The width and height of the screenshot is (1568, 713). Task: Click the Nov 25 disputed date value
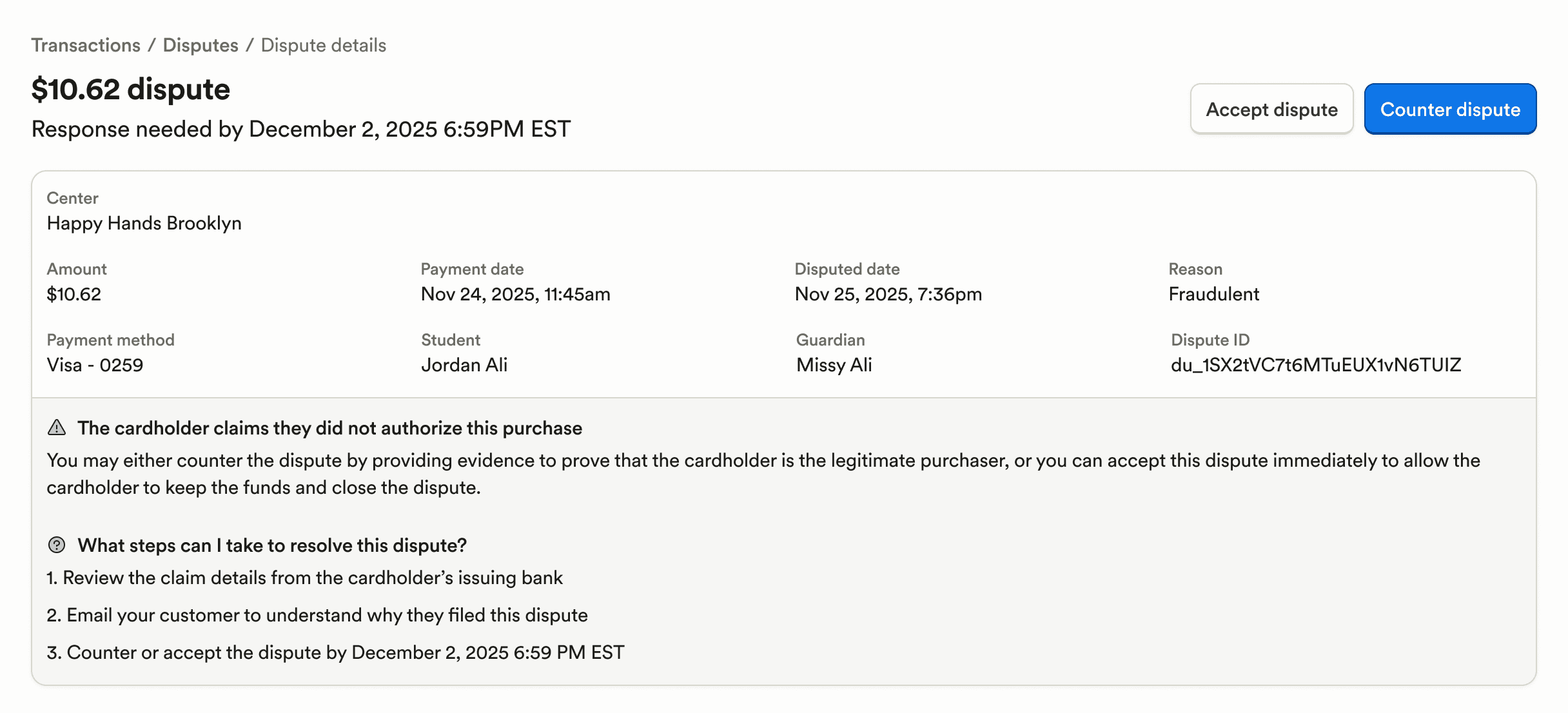(x=888, y=294)
